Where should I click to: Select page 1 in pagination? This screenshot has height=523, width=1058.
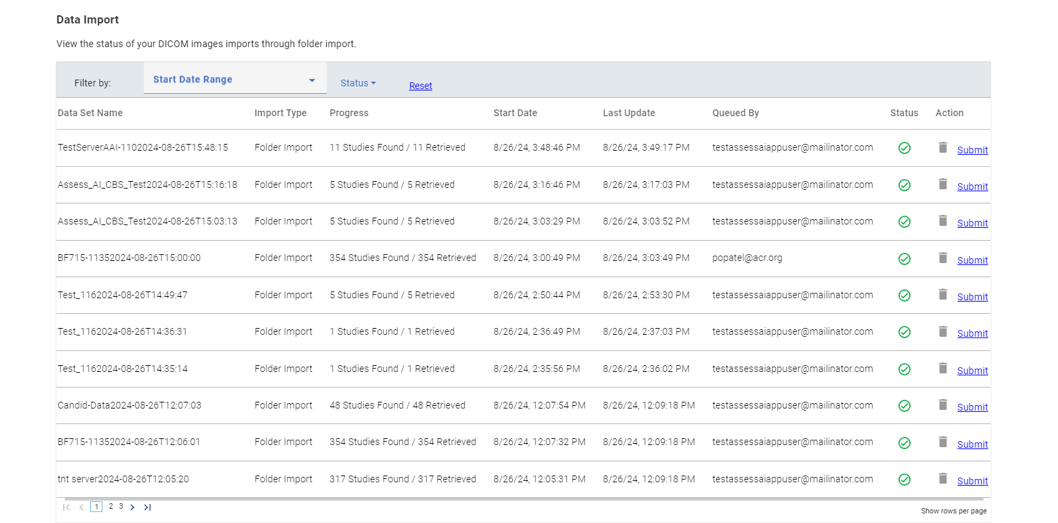pyautogui.click(x=96, y=507)
